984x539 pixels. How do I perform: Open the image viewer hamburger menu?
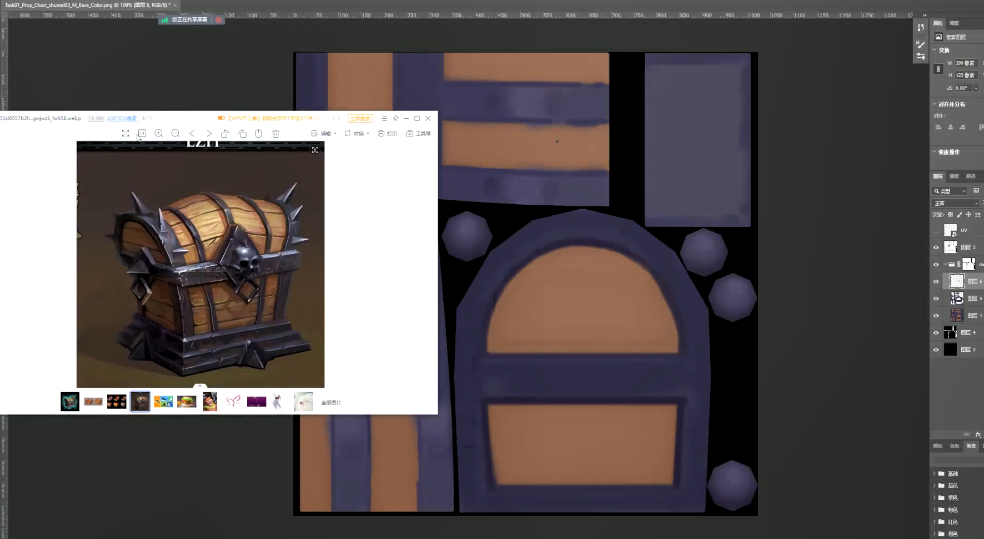coord(384,118)
